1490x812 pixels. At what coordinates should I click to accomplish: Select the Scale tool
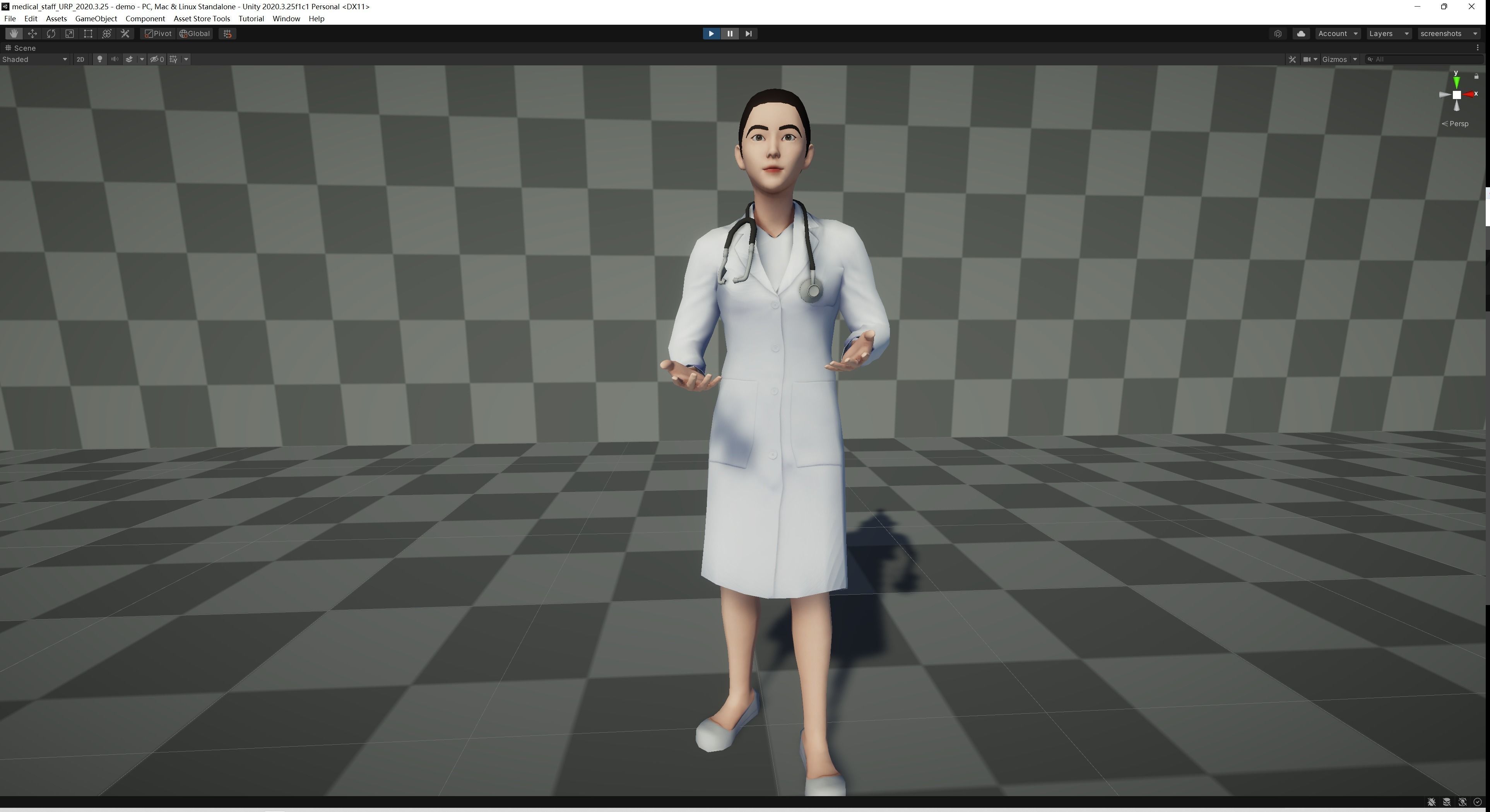pos(69,34)
